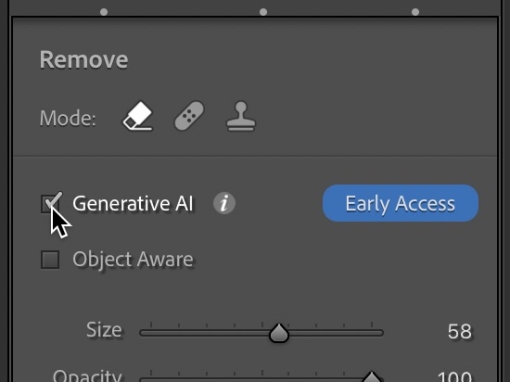Click the Opacity slider label

pos(87,376)
